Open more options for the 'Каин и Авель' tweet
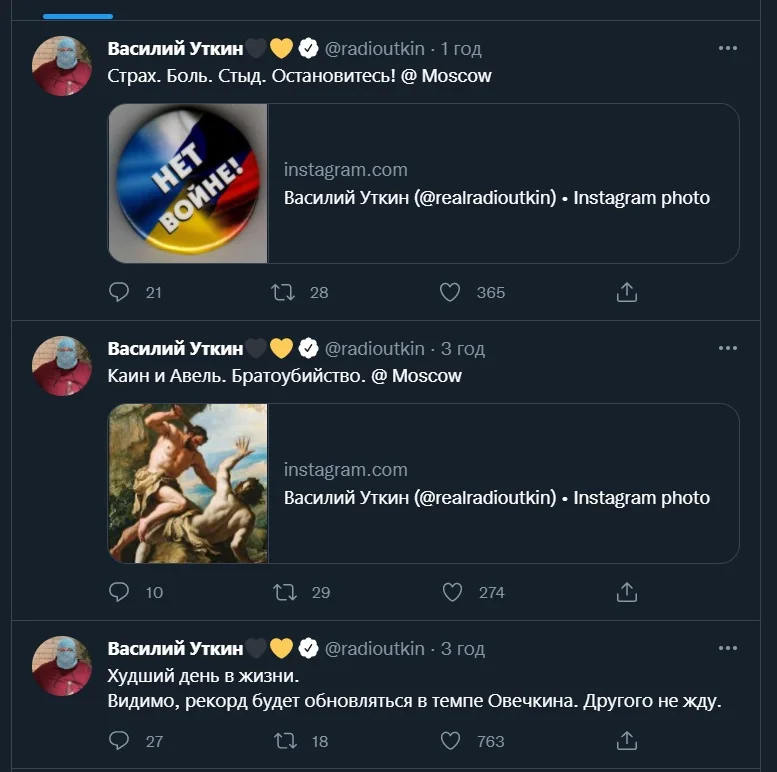This screenshot has height=772, width=777. pyautogui.click(x=729, y=348)
